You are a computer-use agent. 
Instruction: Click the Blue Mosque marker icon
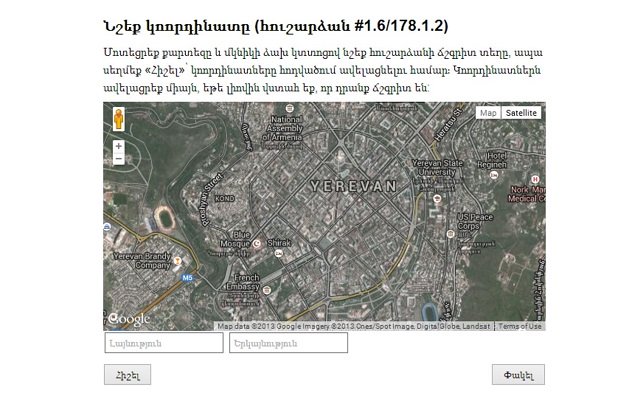point(257,243)
